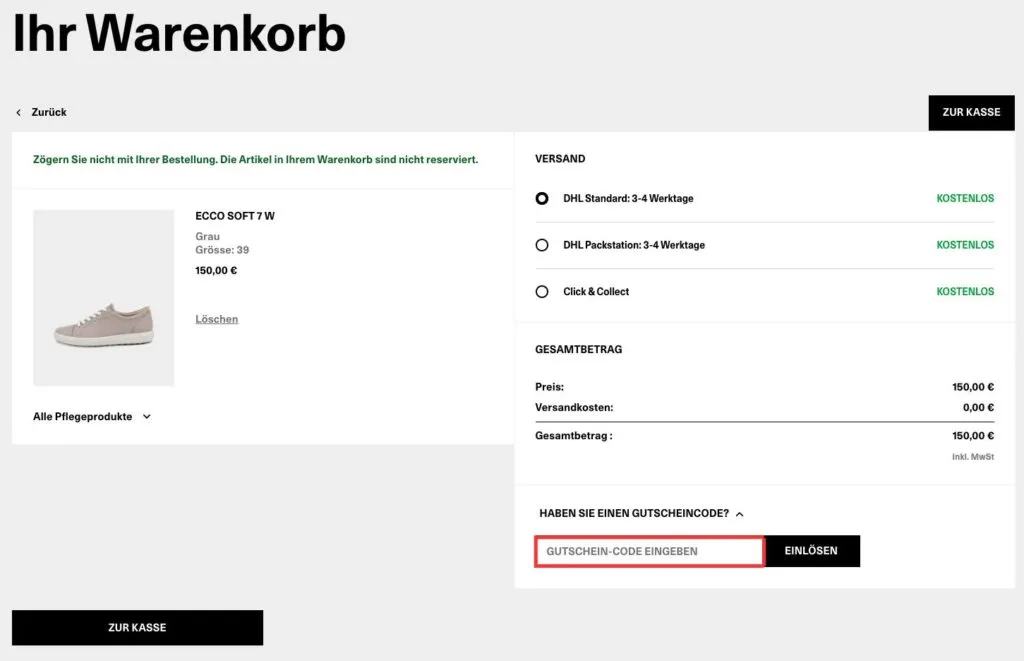Click the upward chevron by the Gutscheincode heading

[x=739, y=513]
